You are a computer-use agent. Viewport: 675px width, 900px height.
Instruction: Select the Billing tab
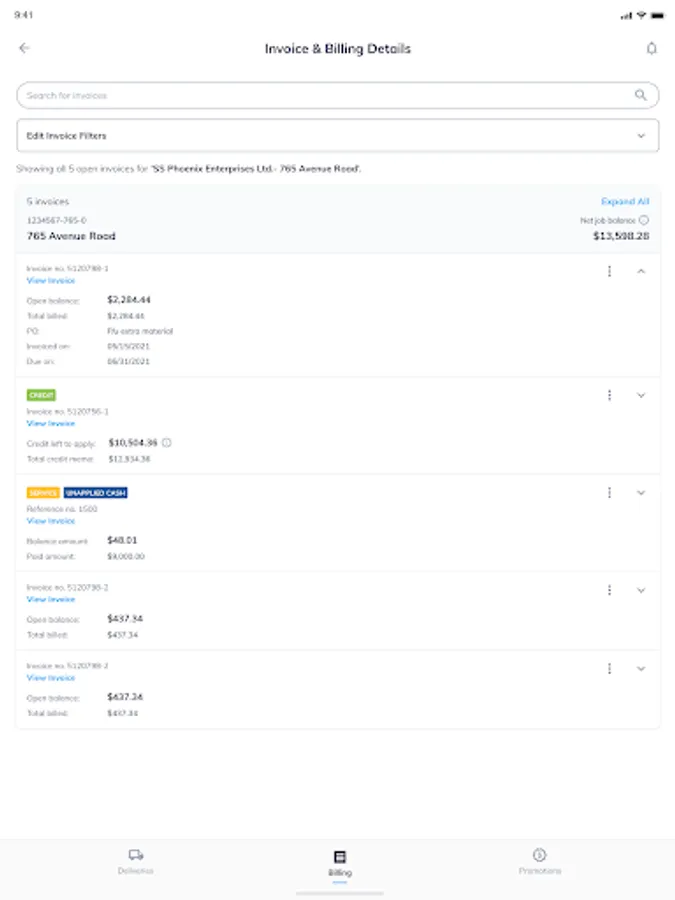339,861
